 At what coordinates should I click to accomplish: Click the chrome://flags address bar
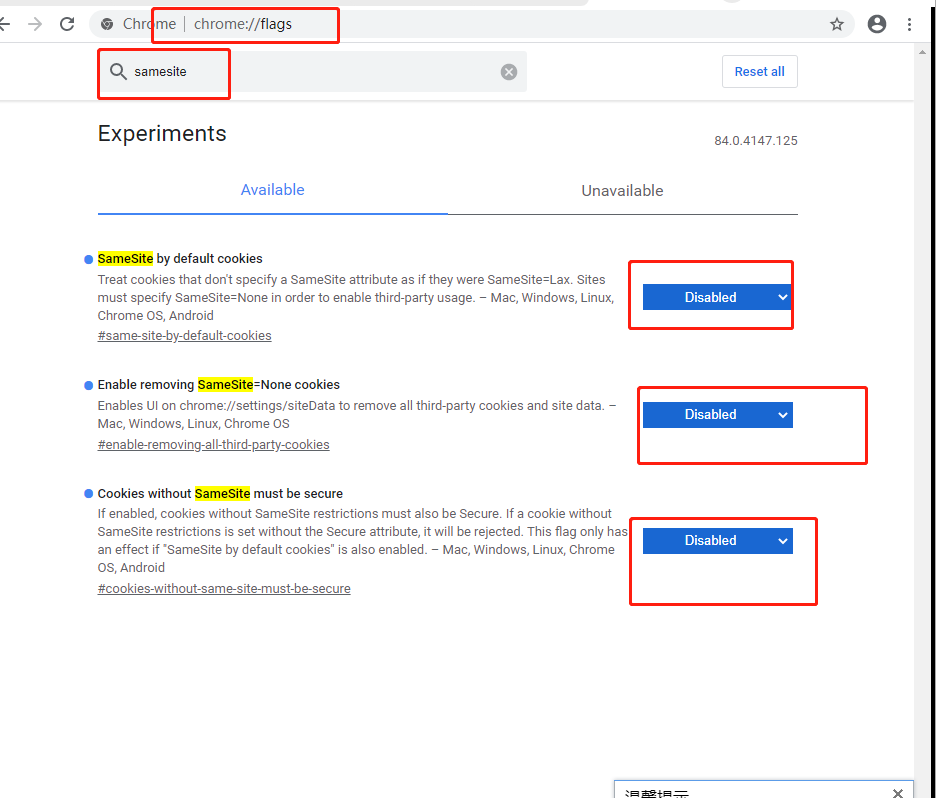(x=472, y=24)
